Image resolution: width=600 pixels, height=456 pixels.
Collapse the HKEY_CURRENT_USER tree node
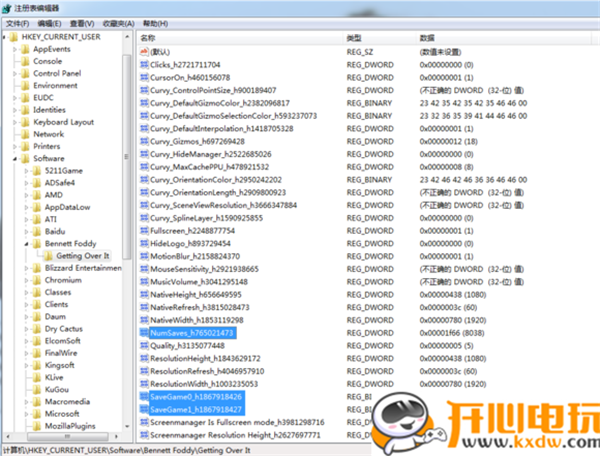[4, 37]
